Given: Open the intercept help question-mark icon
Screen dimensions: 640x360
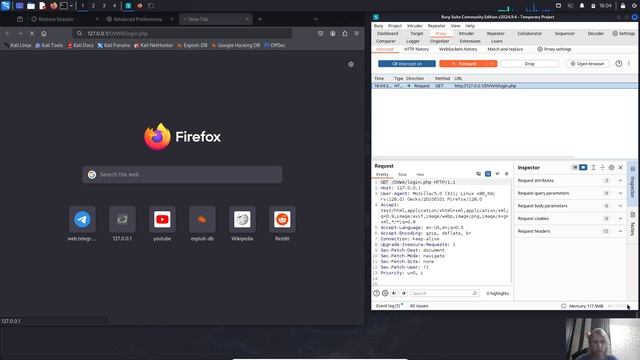Looking at the screenshot, I should (619, 64).
